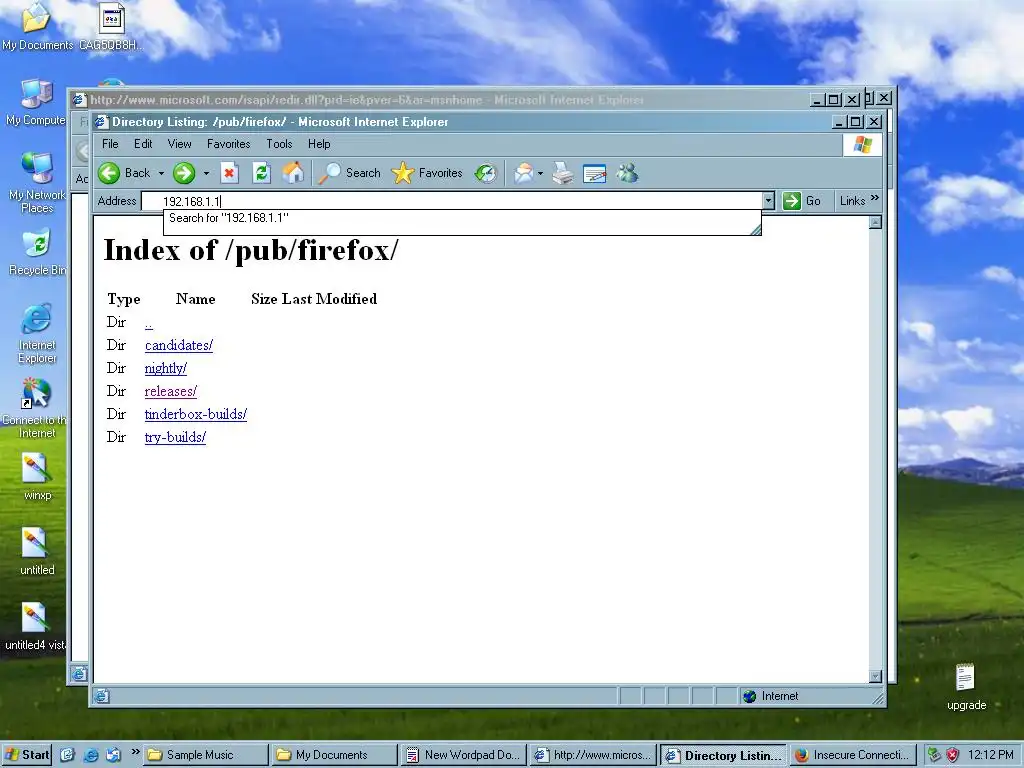Screen dimensions: 1024x768
Task: Click scrollbar down arrow in page
Action: (x=876, y=677)
